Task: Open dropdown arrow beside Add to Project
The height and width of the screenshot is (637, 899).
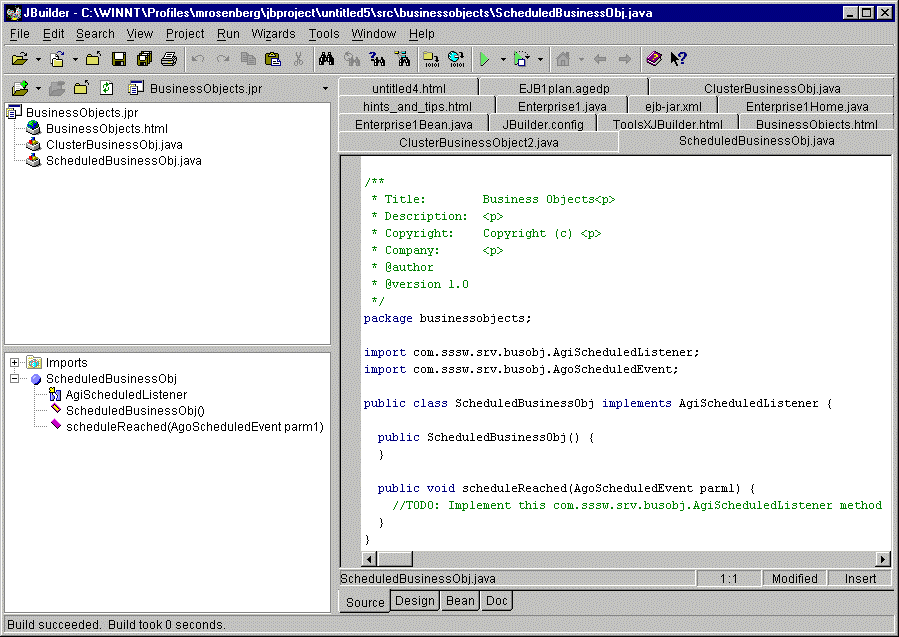Action: tap(38, 88)
